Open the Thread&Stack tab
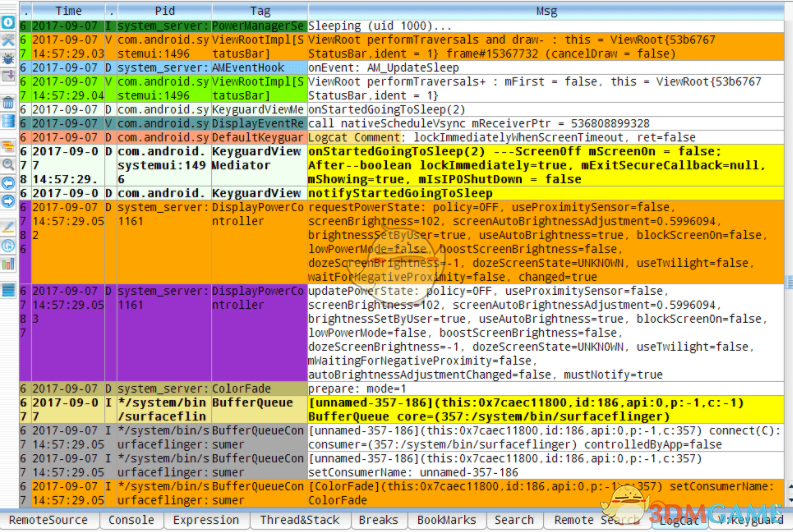This screenshot has height=532, width=793. click(299, 520)
